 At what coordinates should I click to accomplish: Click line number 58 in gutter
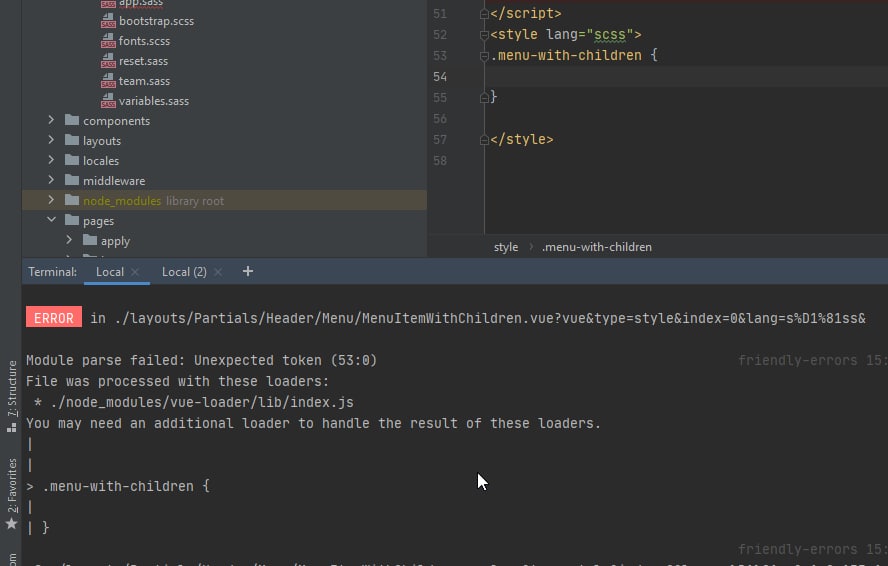pos(440,161)
